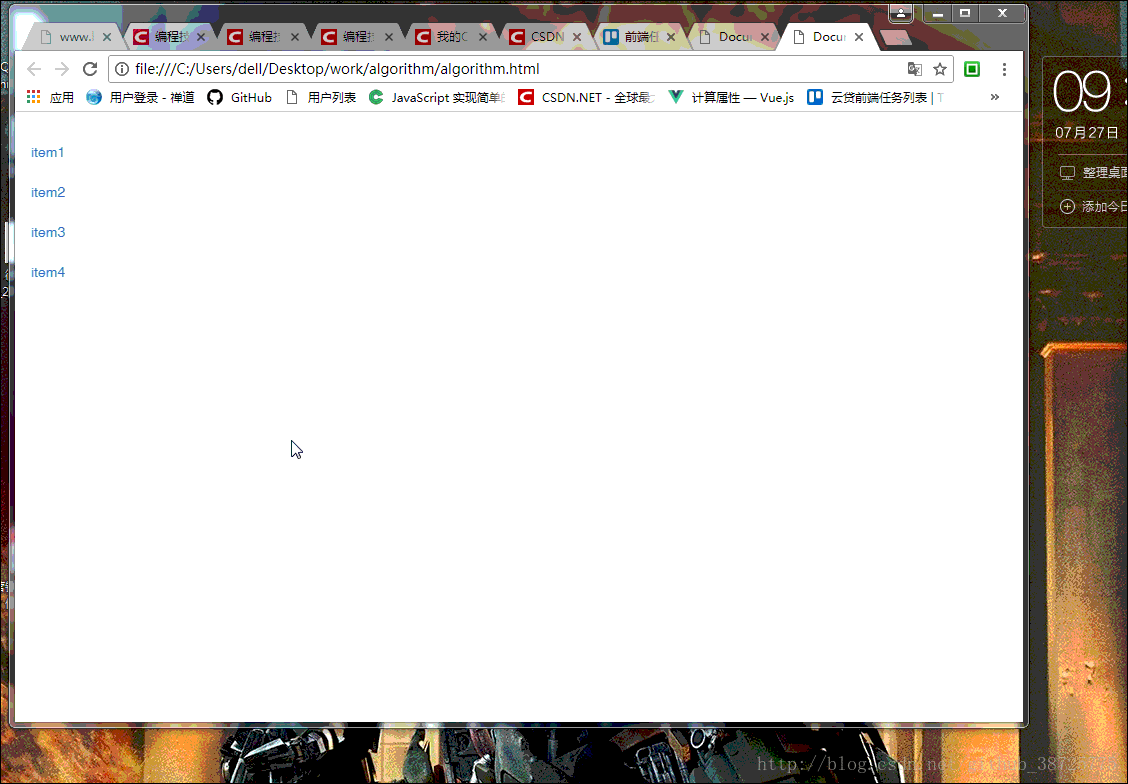Open the GitHub bookmark
Screen dimensions: 1128x784
[240, 97]
